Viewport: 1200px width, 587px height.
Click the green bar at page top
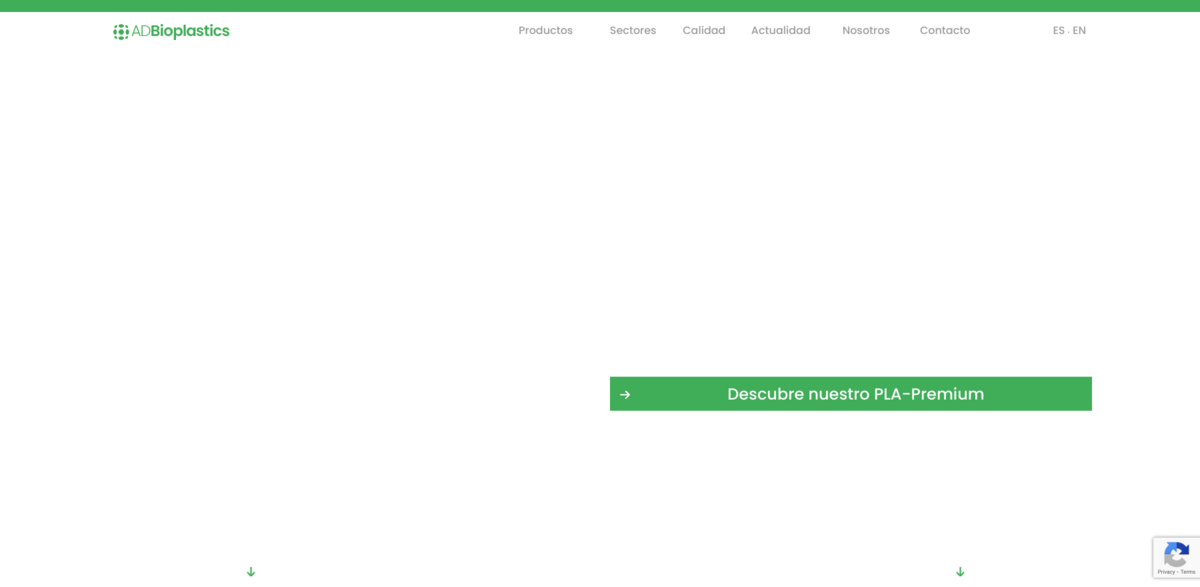pyautogui.click(x=600, y=6)
